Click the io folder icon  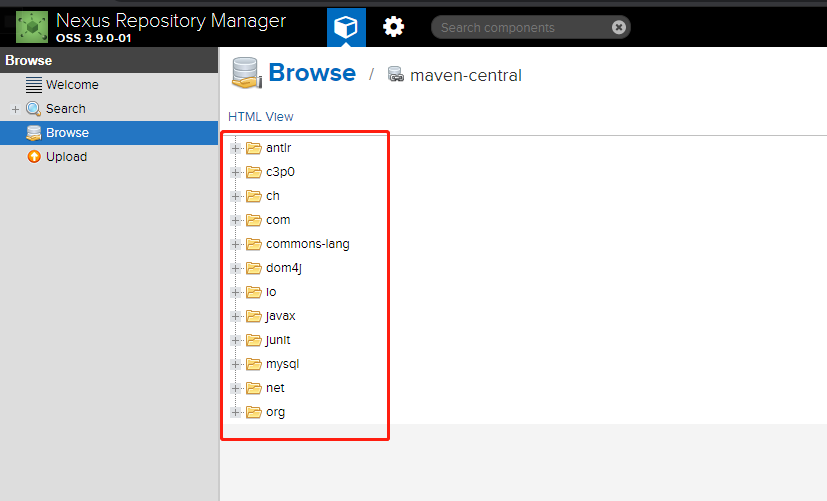point(254,292)
